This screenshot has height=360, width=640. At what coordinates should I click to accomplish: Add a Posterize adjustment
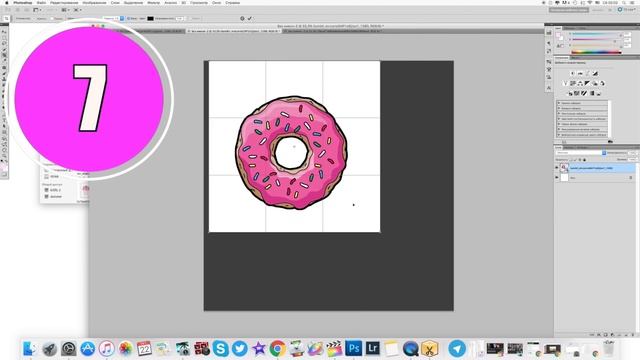point(577,93)
